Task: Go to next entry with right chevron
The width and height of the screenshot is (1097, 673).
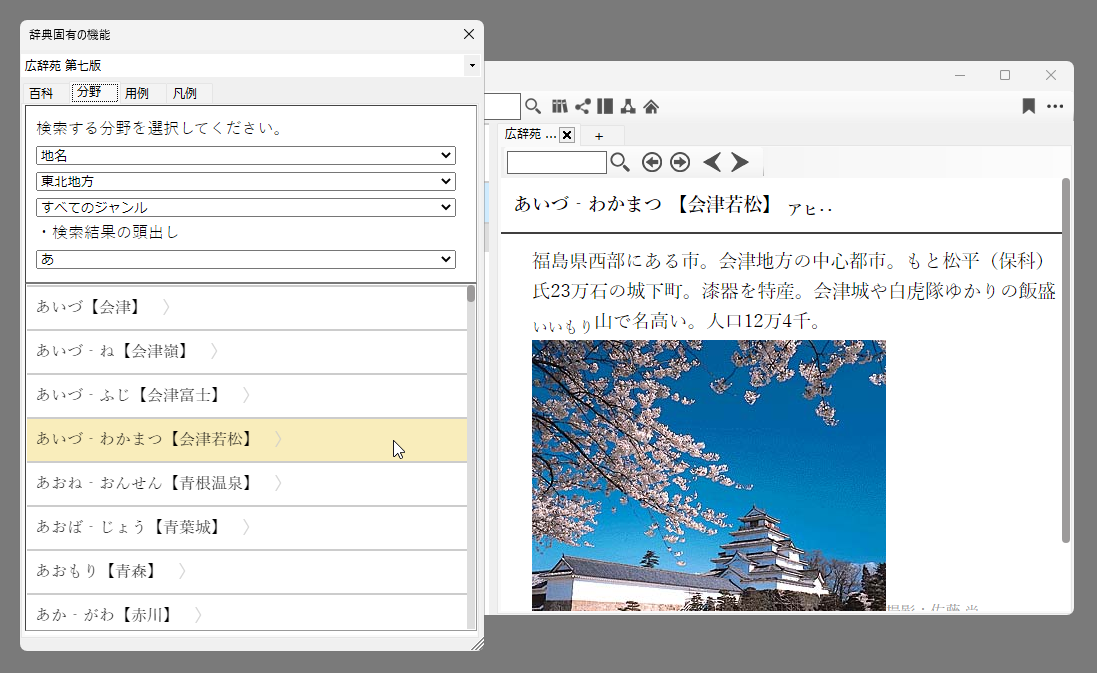Action: click(x=739, y=162)
